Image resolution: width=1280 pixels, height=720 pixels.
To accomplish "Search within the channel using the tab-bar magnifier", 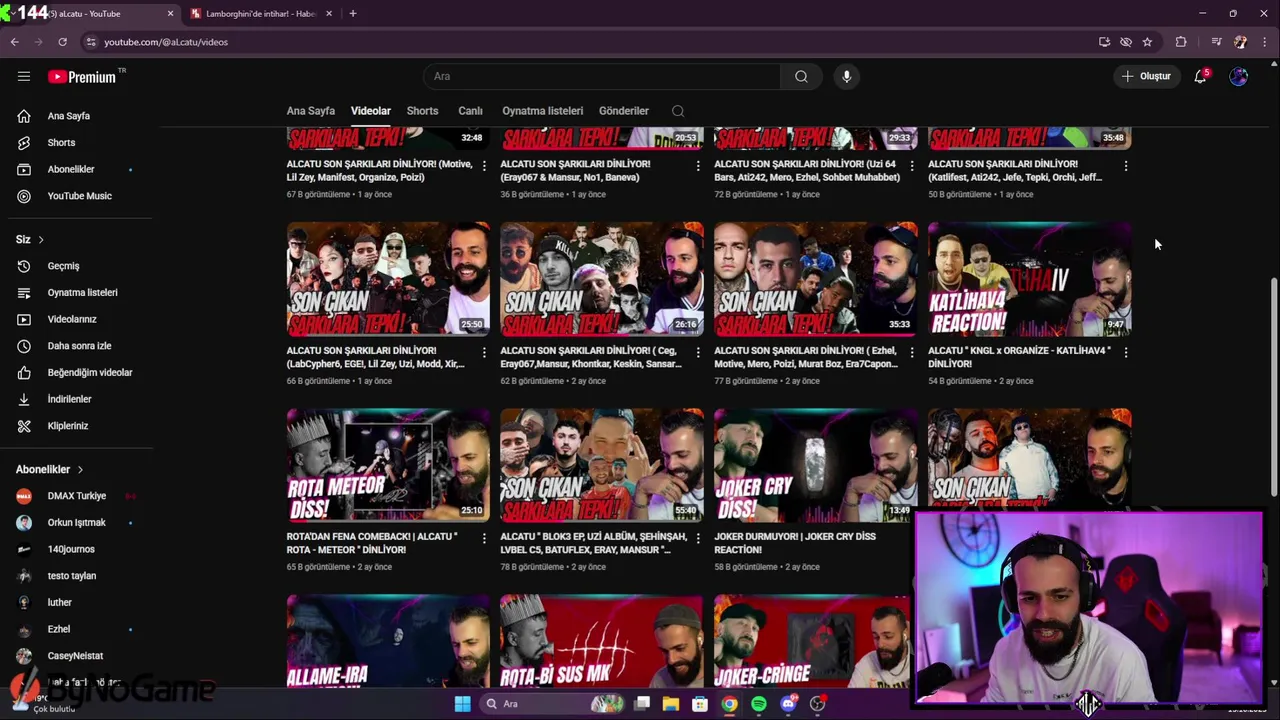I will 678,111.
